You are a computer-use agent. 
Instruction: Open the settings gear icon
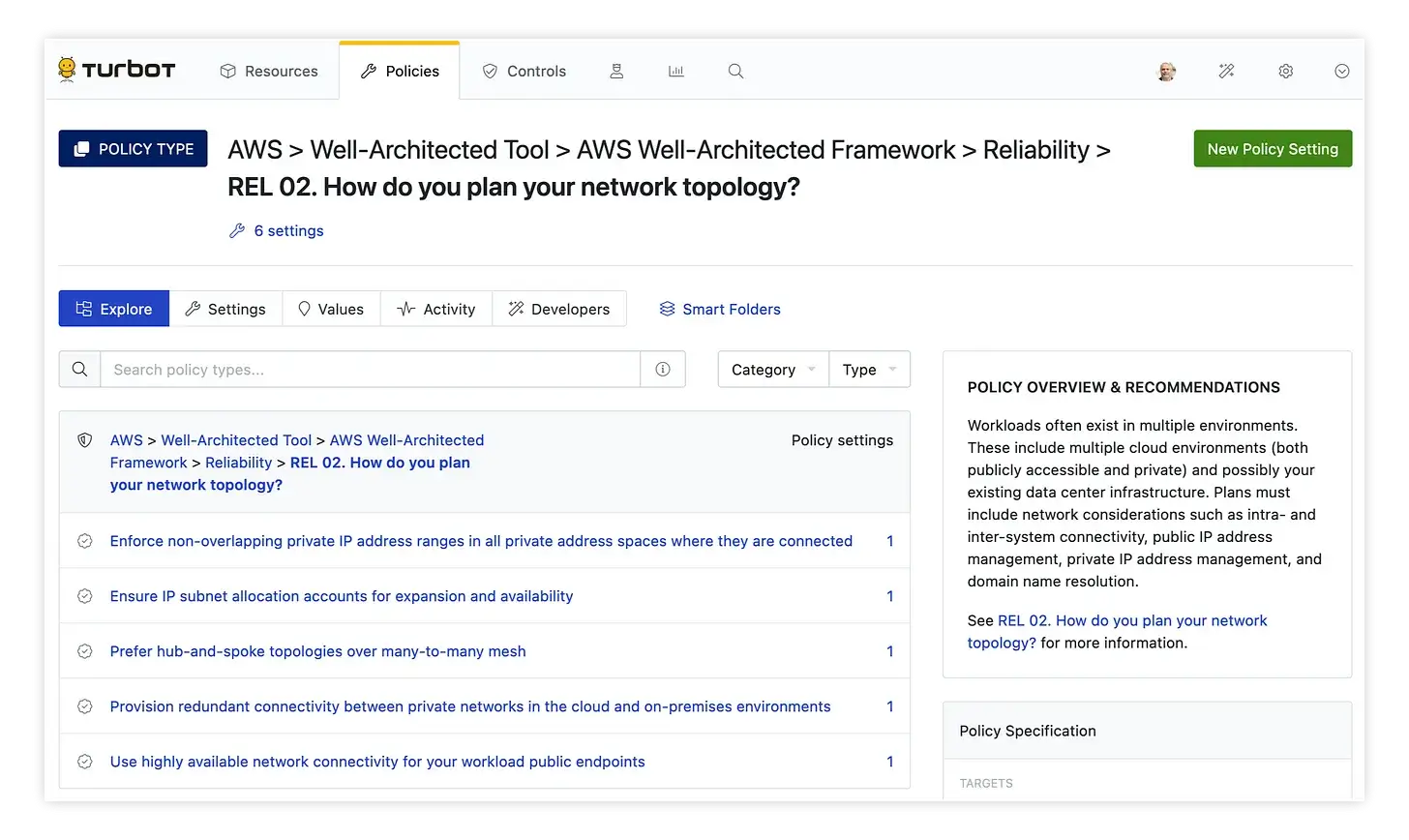[x=1286, y=71]
